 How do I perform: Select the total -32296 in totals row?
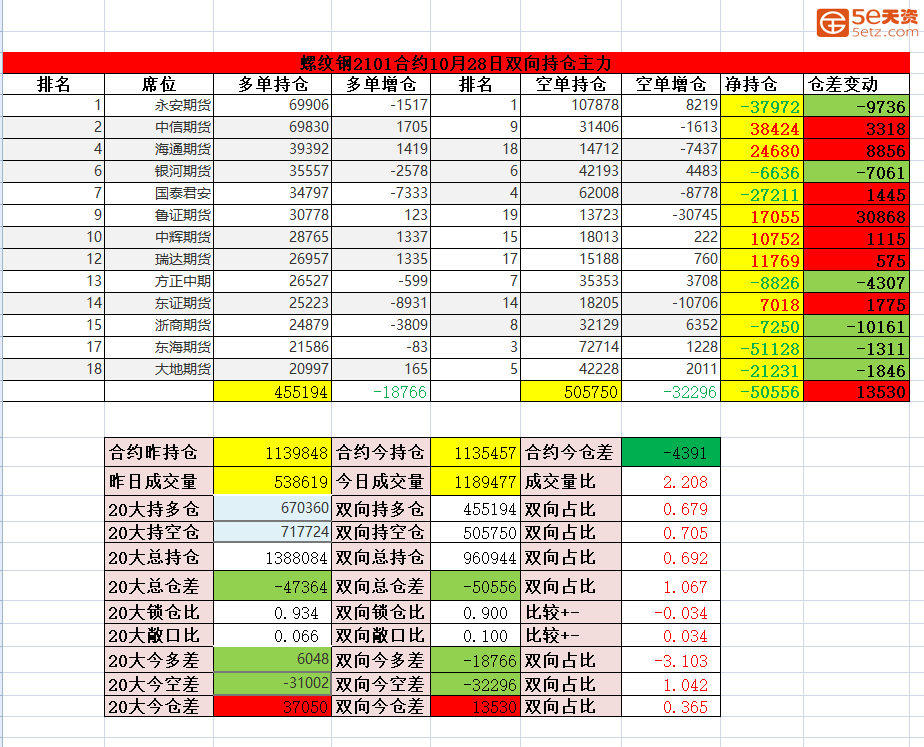[x=671, y=391]
